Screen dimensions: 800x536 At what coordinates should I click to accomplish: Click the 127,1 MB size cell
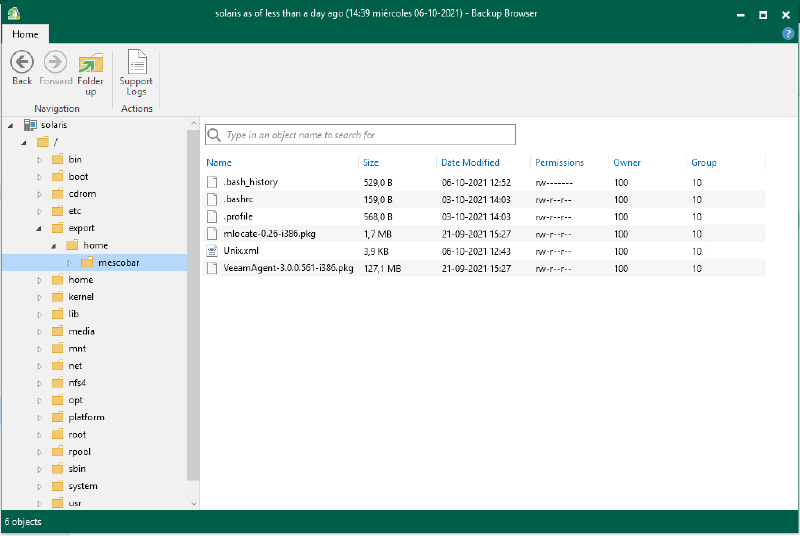point(382,268)
